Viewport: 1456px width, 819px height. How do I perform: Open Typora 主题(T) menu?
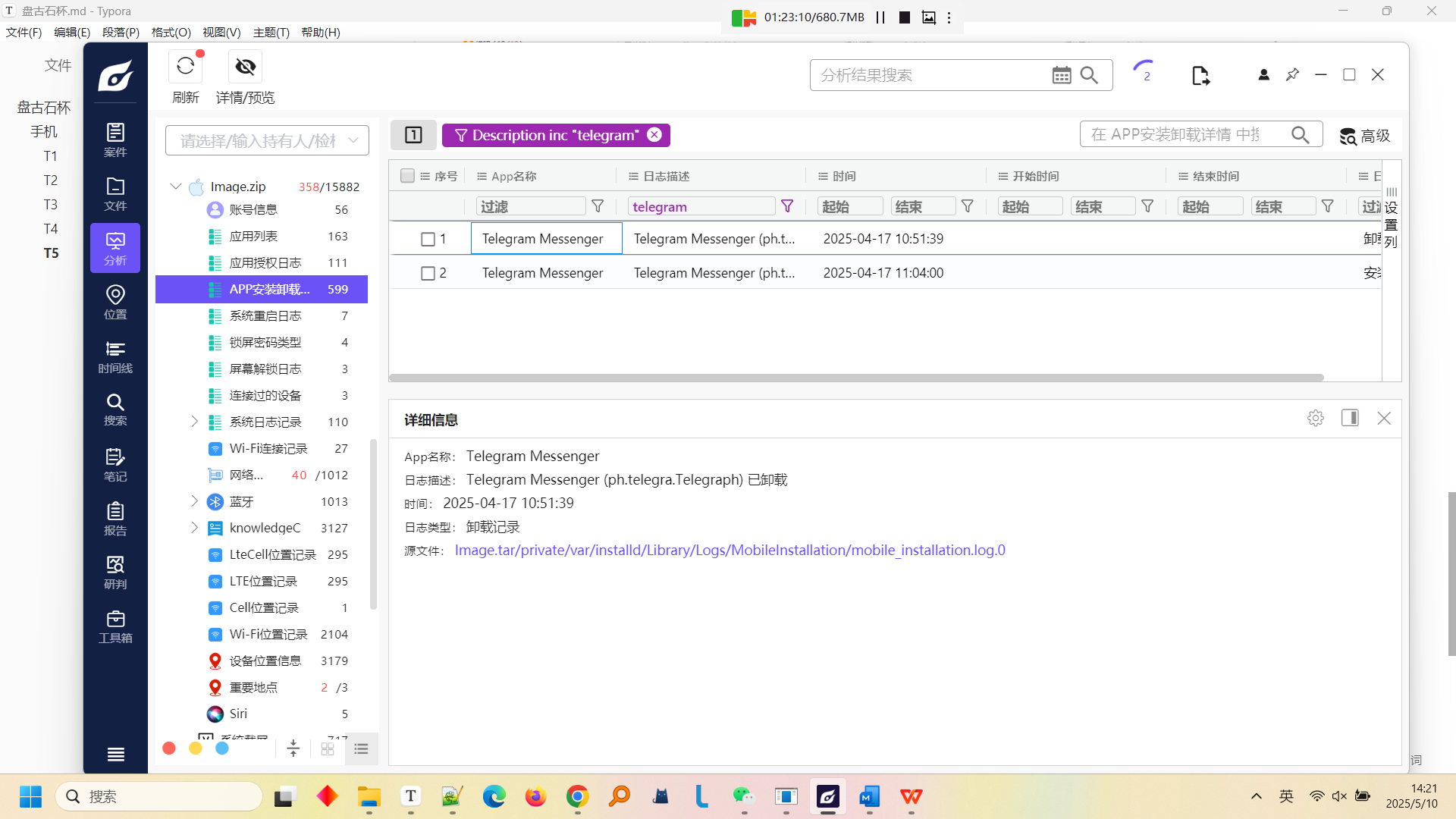tap(271, 32)
